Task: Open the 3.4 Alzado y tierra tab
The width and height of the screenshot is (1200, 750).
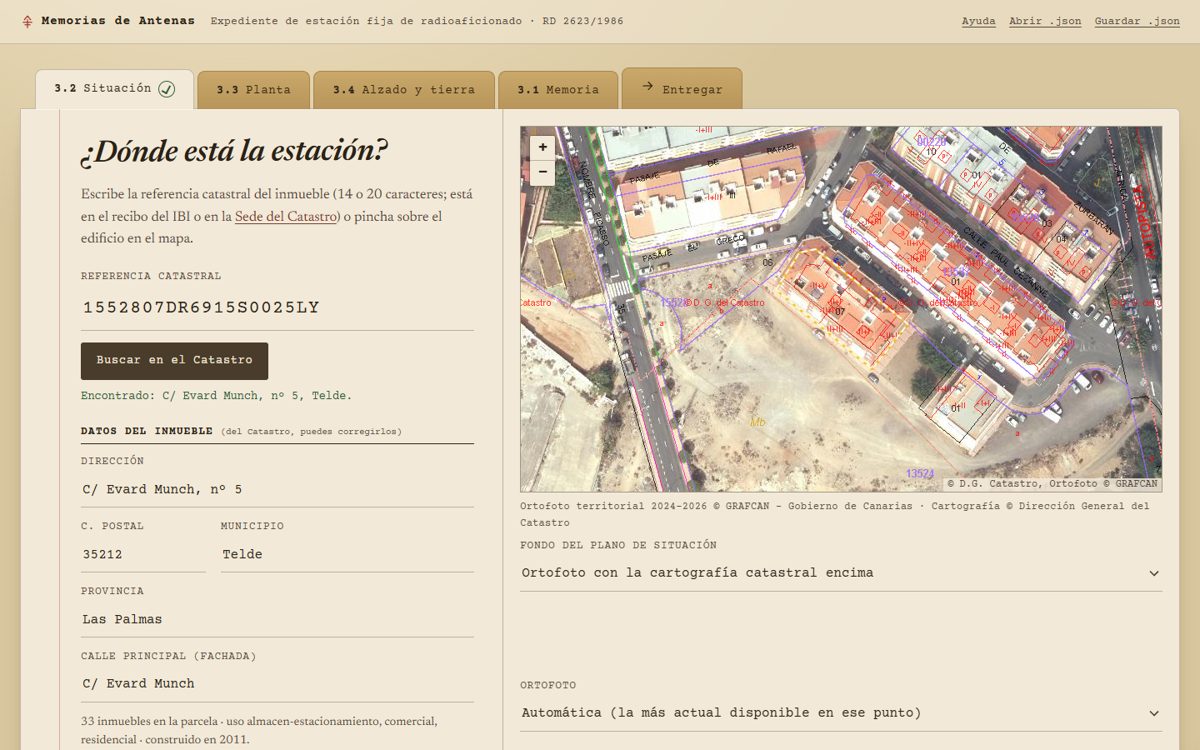Action: [x=404, y=90]
